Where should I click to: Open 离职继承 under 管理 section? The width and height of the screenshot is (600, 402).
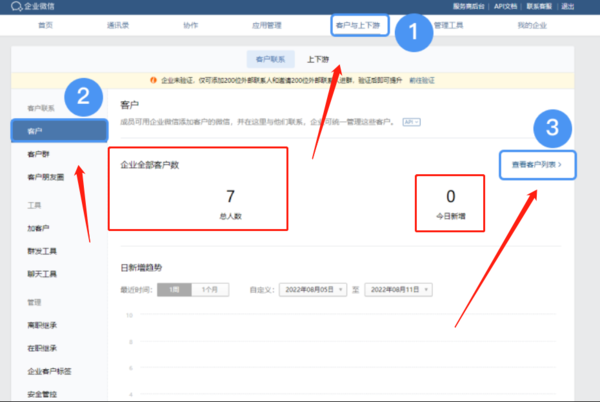click(41, 325)
